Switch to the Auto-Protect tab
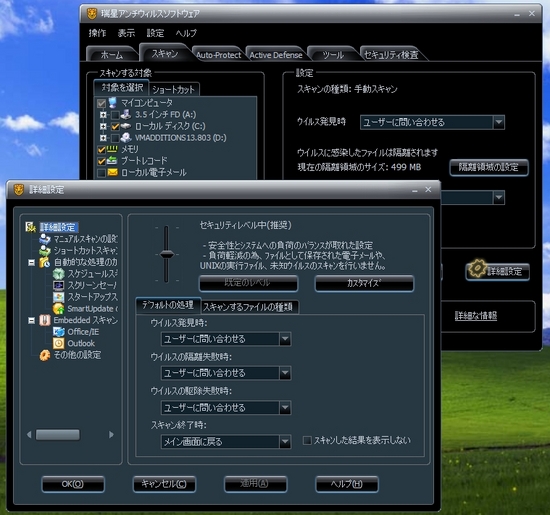 coord(219,55)
